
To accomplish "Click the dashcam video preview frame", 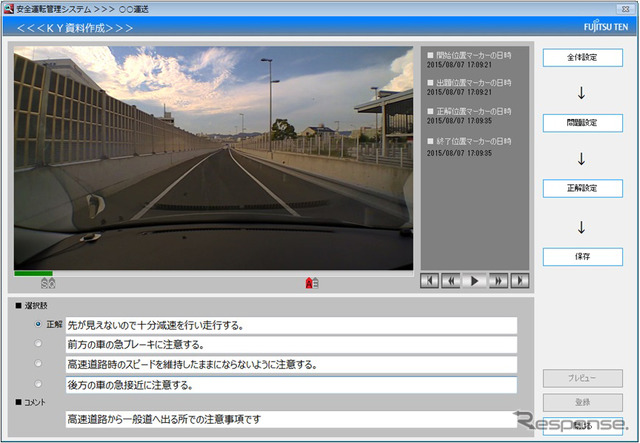I will pos(213,158).
